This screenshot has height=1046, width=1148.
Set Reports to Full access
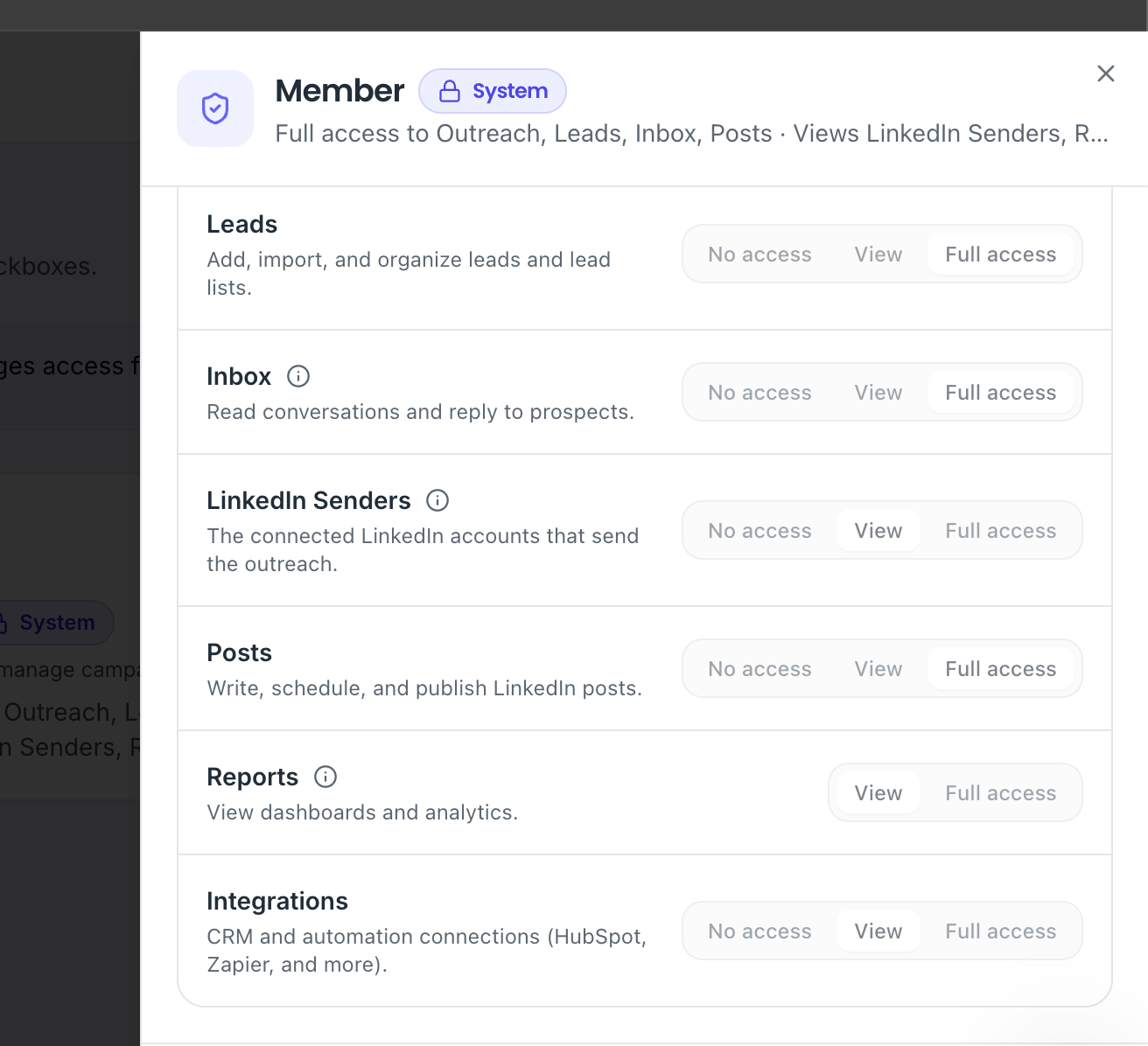coord(1001,793)
